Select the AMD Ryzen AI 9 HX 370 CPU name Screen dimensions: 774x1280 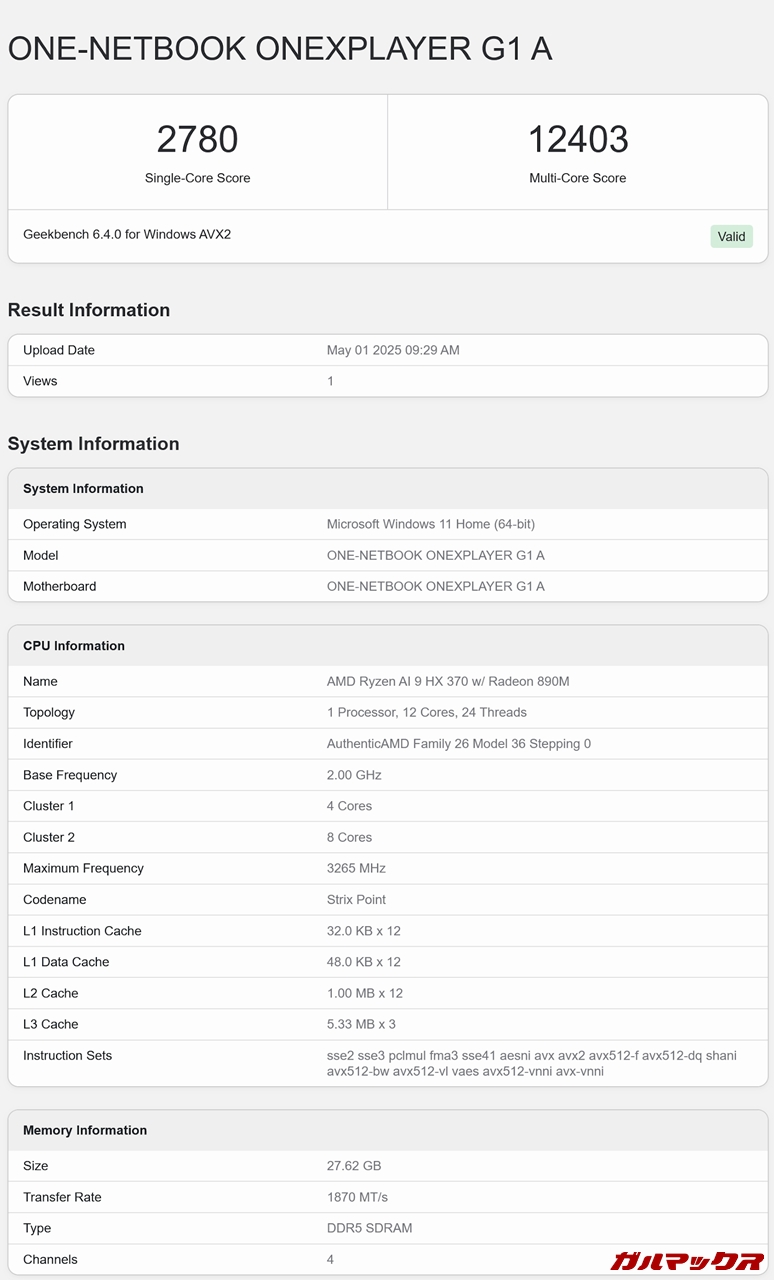click(x=448, y=681)
